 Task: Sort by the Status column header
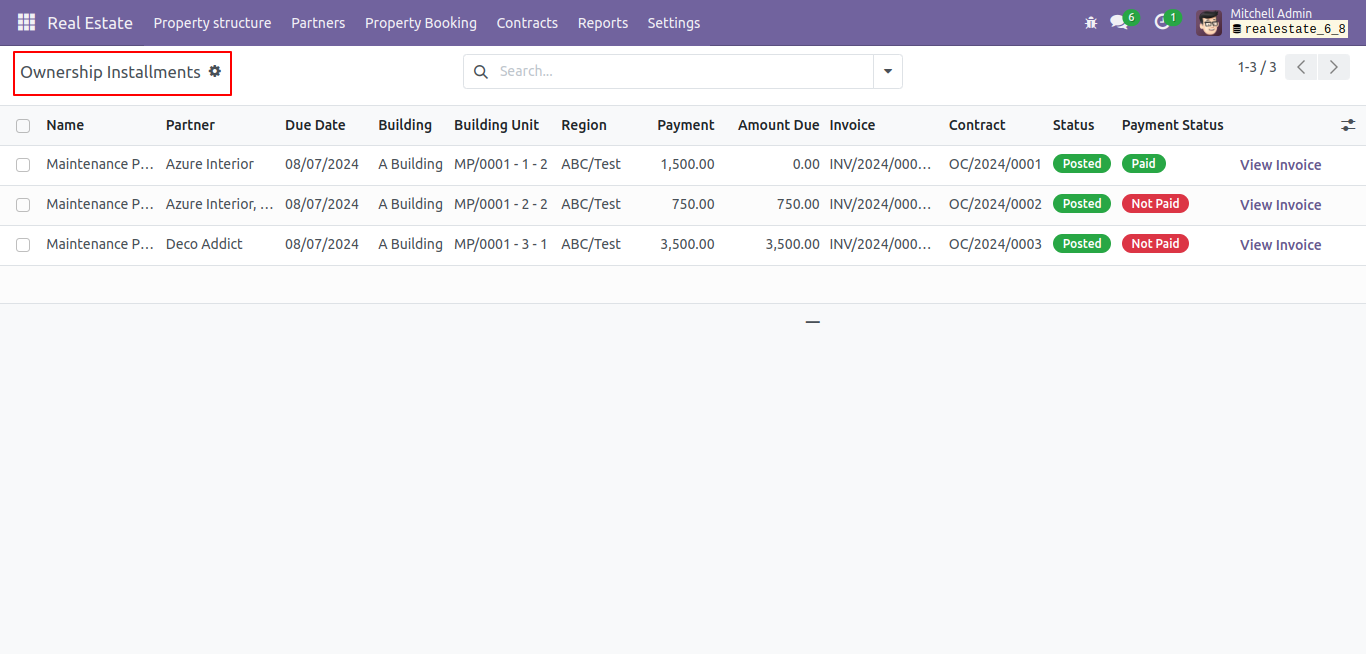pyautogui.click(x=1073, y=125)
